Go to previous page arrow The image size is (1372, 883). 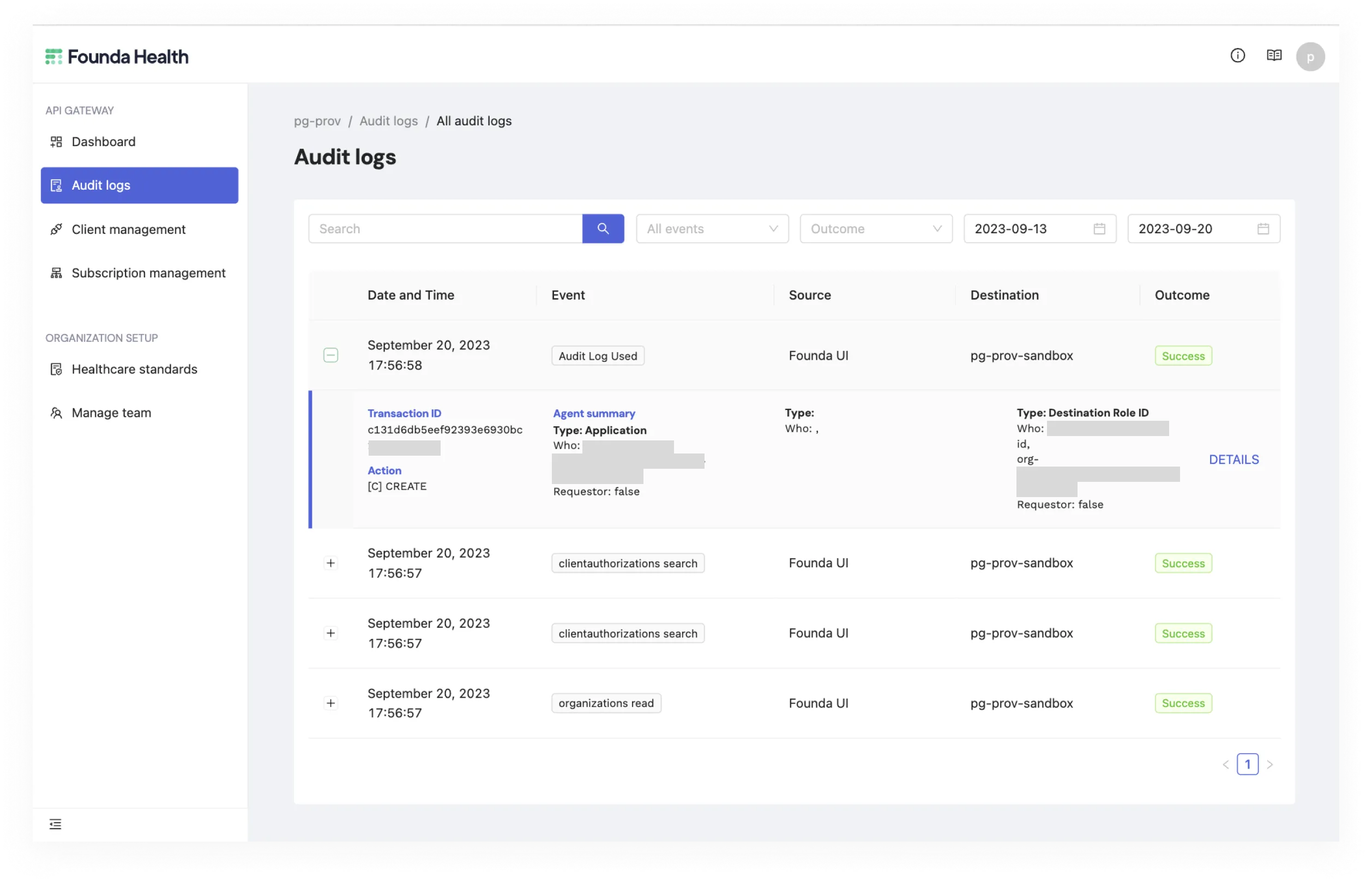1225,764
